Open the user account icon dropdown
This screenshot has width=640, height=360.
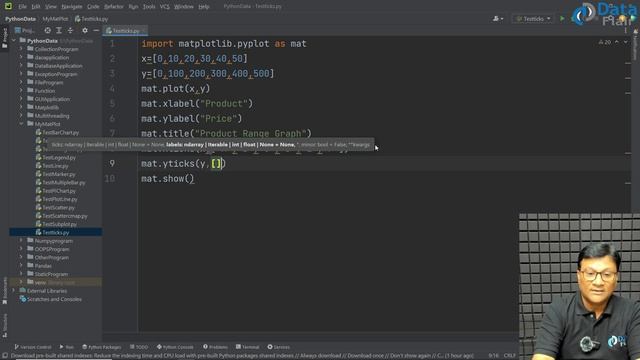click(498, 19)
